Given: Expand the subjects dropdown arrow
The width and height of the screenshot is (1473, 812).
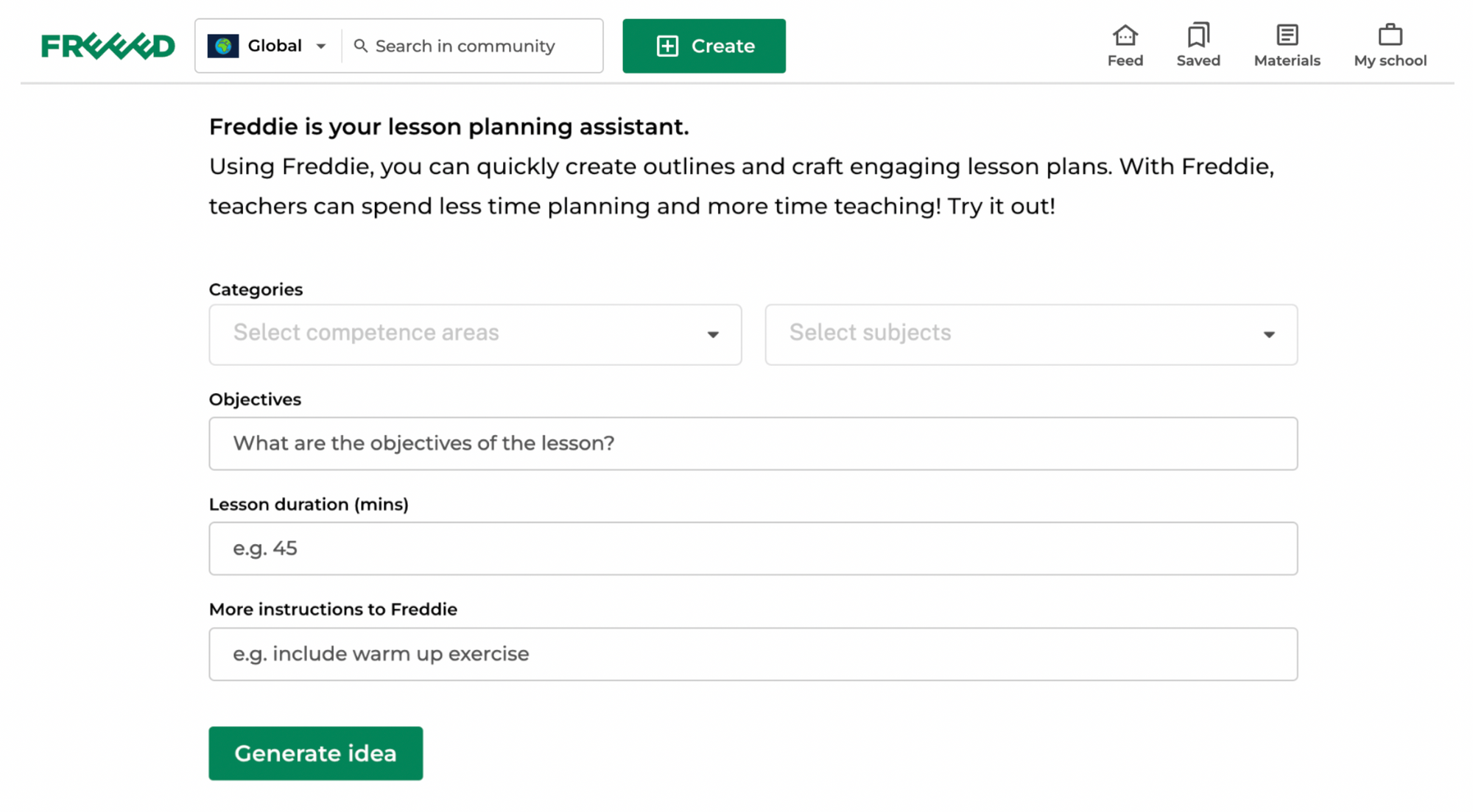Looking at the screenshot, I should point(1268,334).
